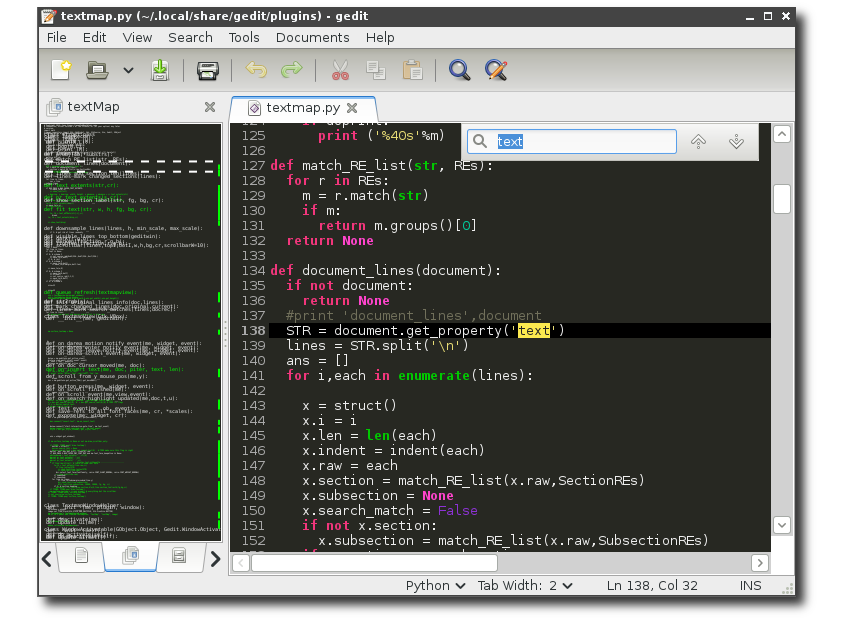Jump to next search match arrow
Image resolution: width=850 pixels, height=620 pixels.
tap(737, 142)
